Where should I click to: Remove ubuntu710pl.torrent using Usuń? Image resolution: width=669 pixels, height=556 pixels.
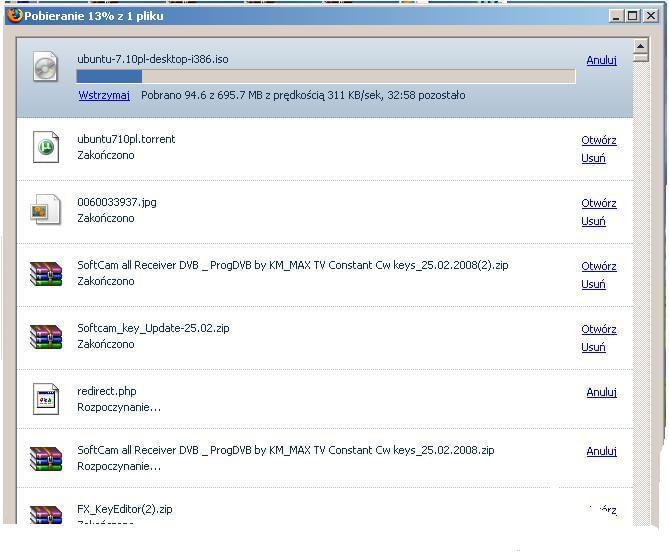click(593, 158)
